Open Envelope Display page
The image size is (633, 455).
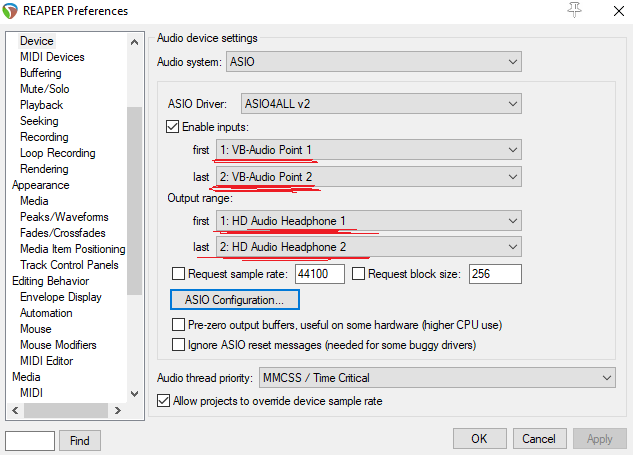tap(61, 297)
